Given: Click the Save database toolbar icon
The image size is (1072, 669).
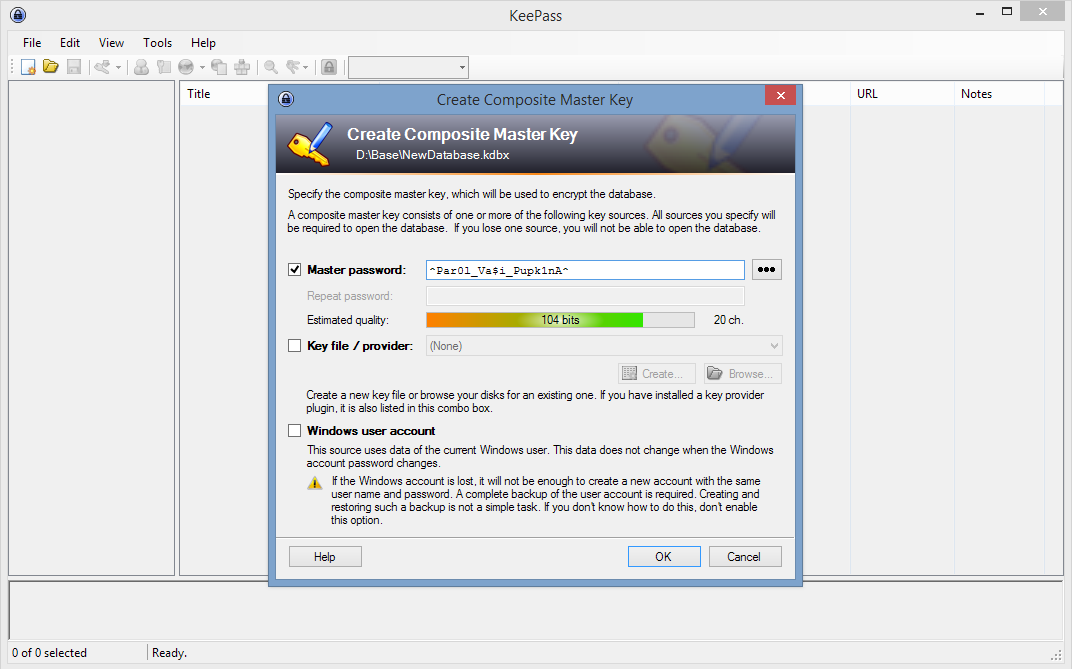Looking at the screenshot, I should point(73,66).
